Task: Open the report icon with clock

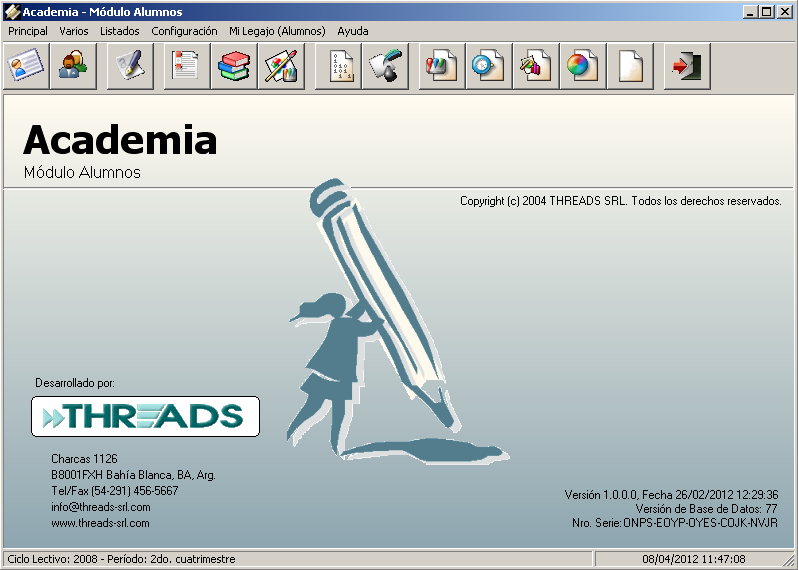Action: (489, 67)
